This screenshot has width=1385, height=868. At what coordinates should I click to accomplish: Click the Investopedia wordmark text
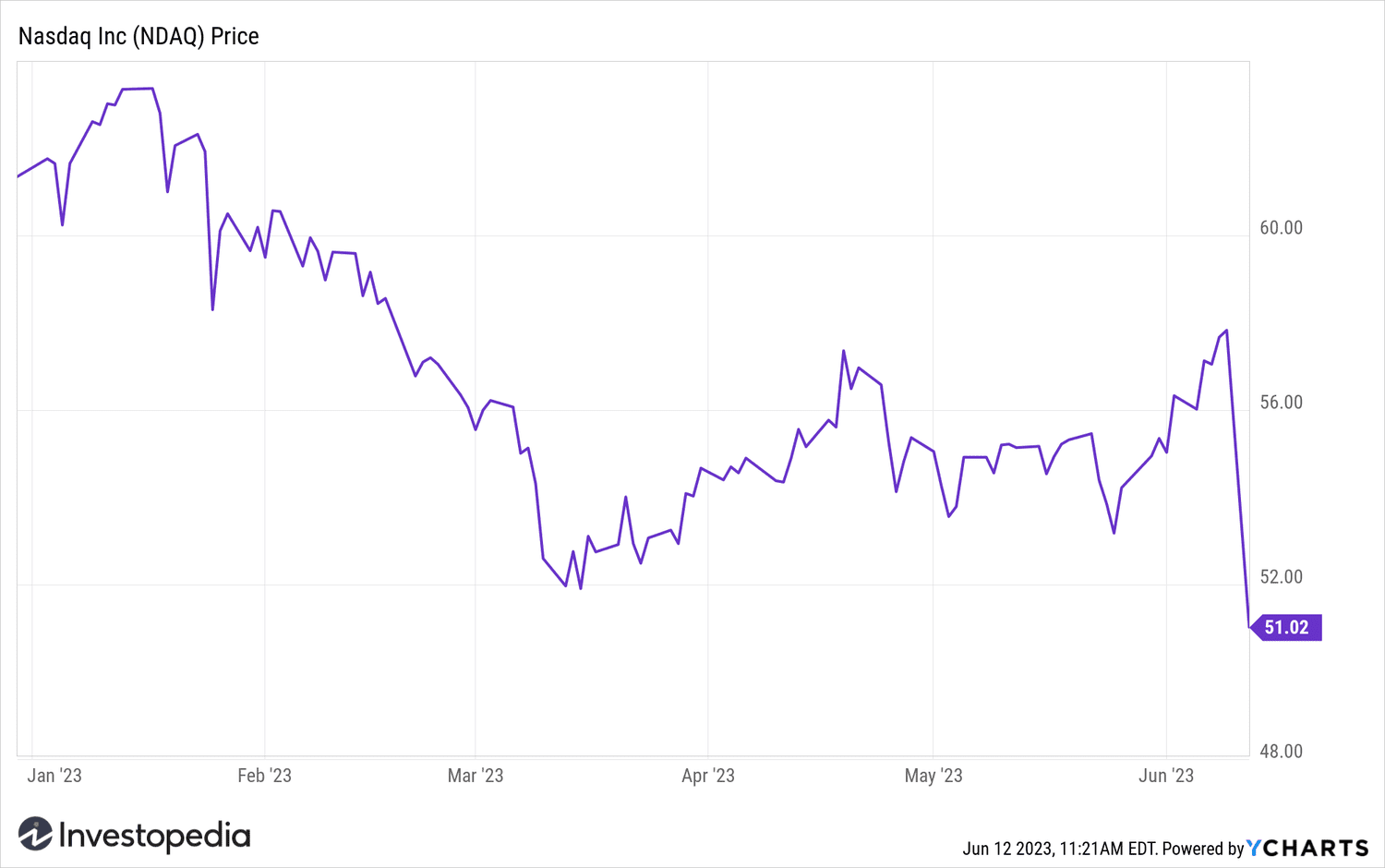[154, 836]
